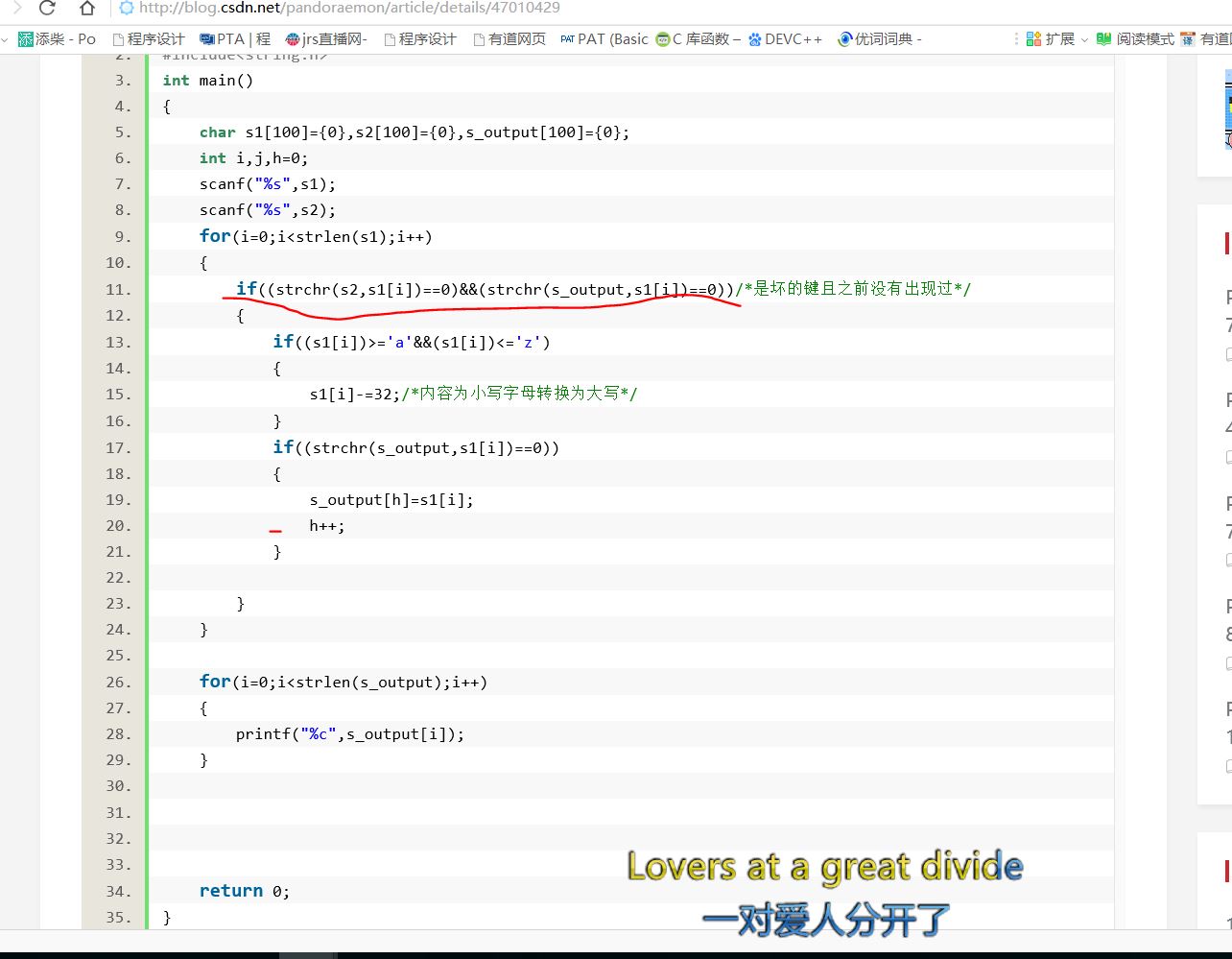Image resolution: width=1232 pixels, height=959 pixels.
Task: Click the 'return 0;' line
Action: click(x=245, y=891)
